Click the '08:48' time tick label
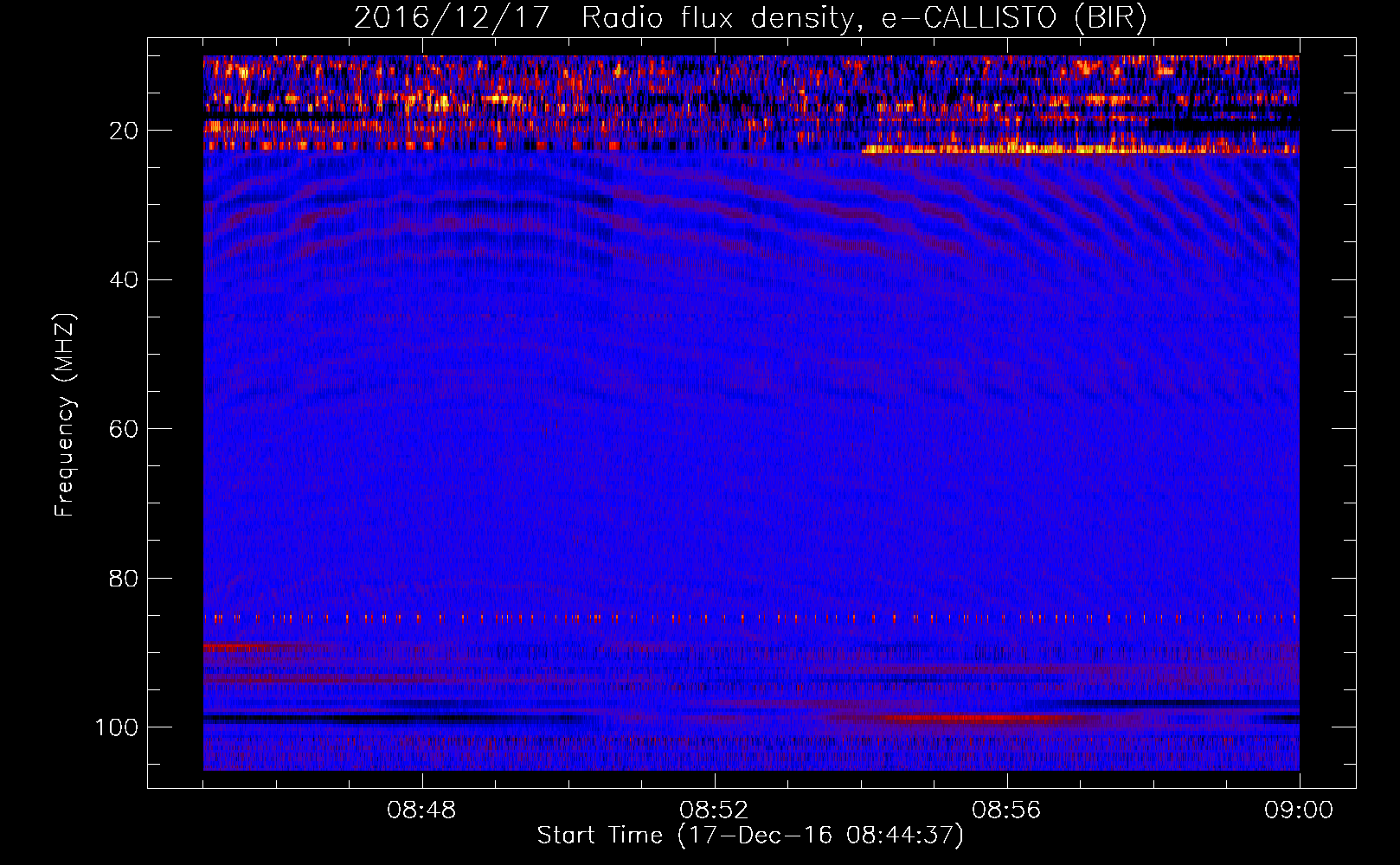 [421, 811]
